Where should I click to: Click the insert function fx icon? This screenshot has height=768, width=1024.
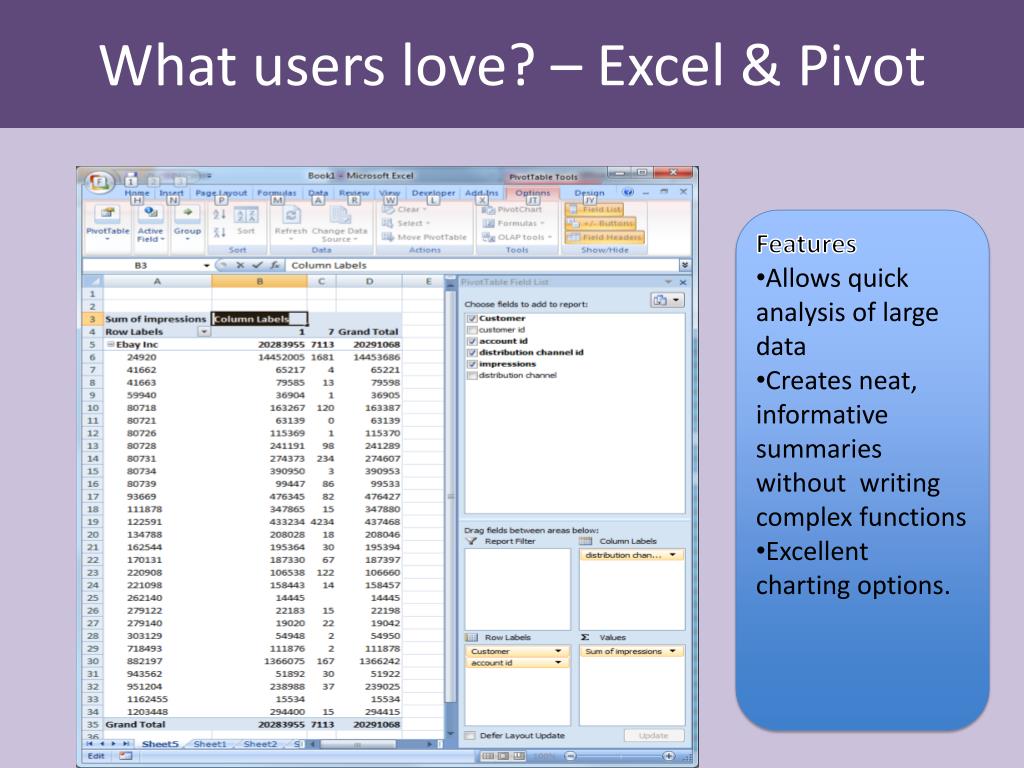(275, 265)
